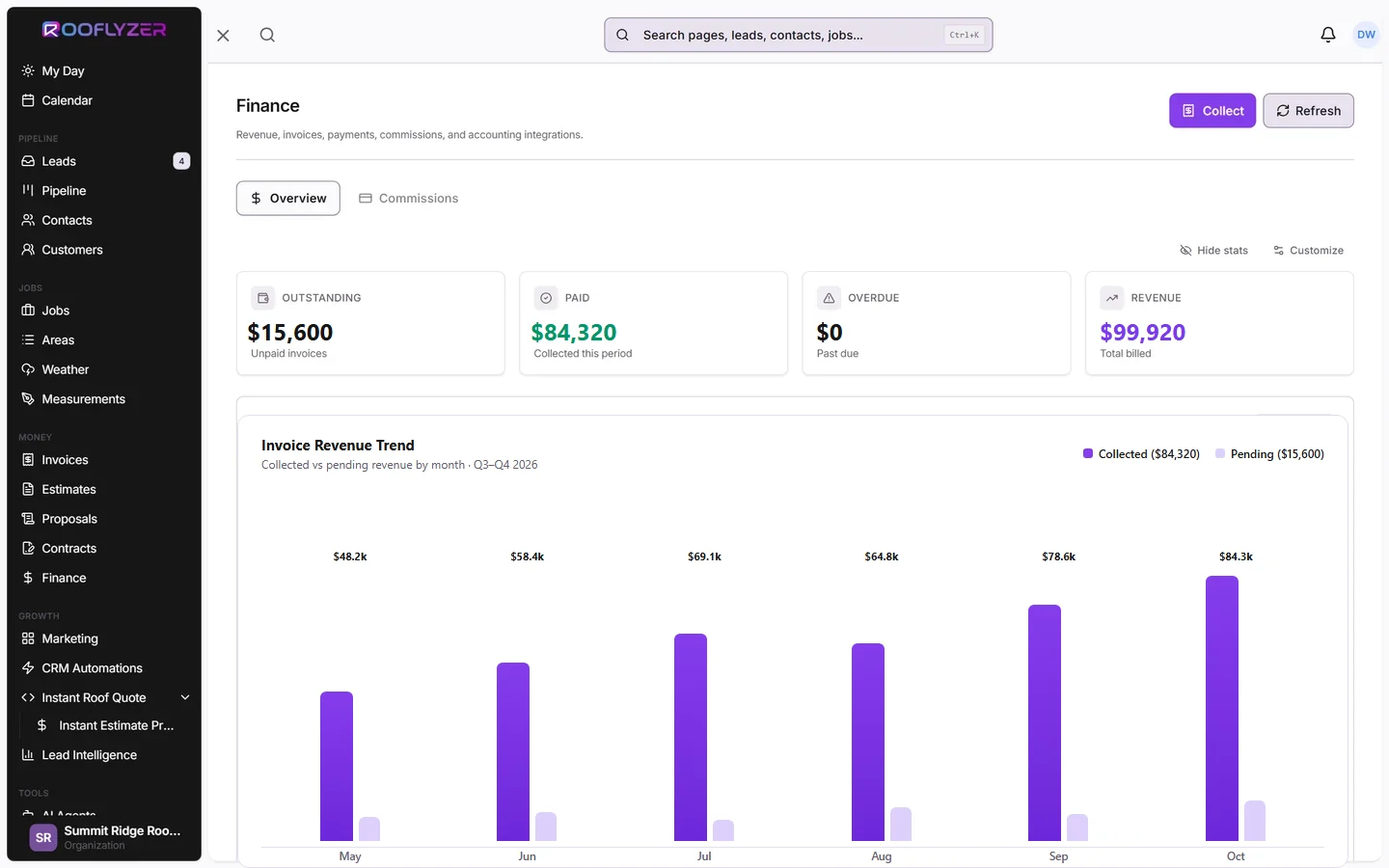Viewport: 1389px width, 868px height.
Task: Open the Weather page
Action: [104, 369]
